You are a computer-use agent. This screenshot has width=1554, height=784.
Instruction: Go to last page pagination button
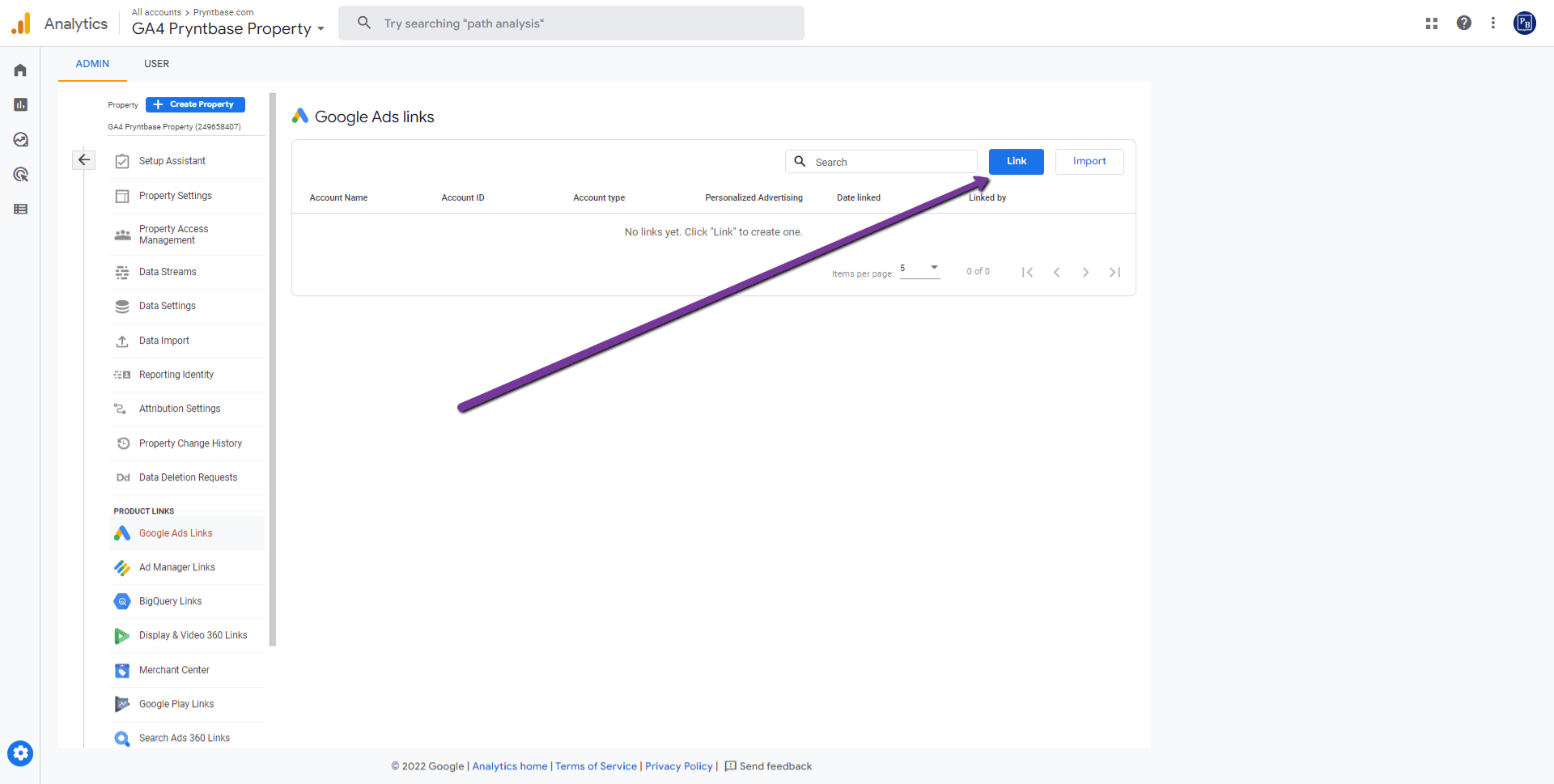(x=1115, y=272)
